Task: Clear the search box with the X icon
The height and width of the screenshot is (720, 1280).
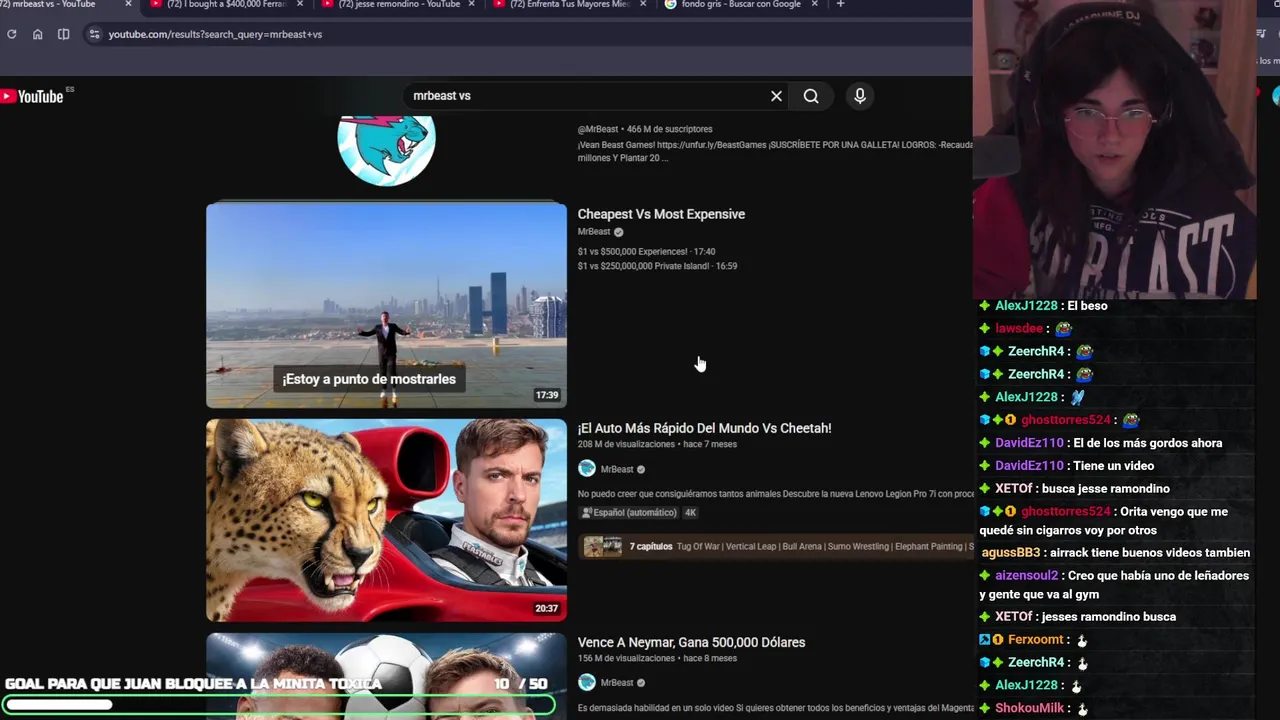Action: (776, 96)
